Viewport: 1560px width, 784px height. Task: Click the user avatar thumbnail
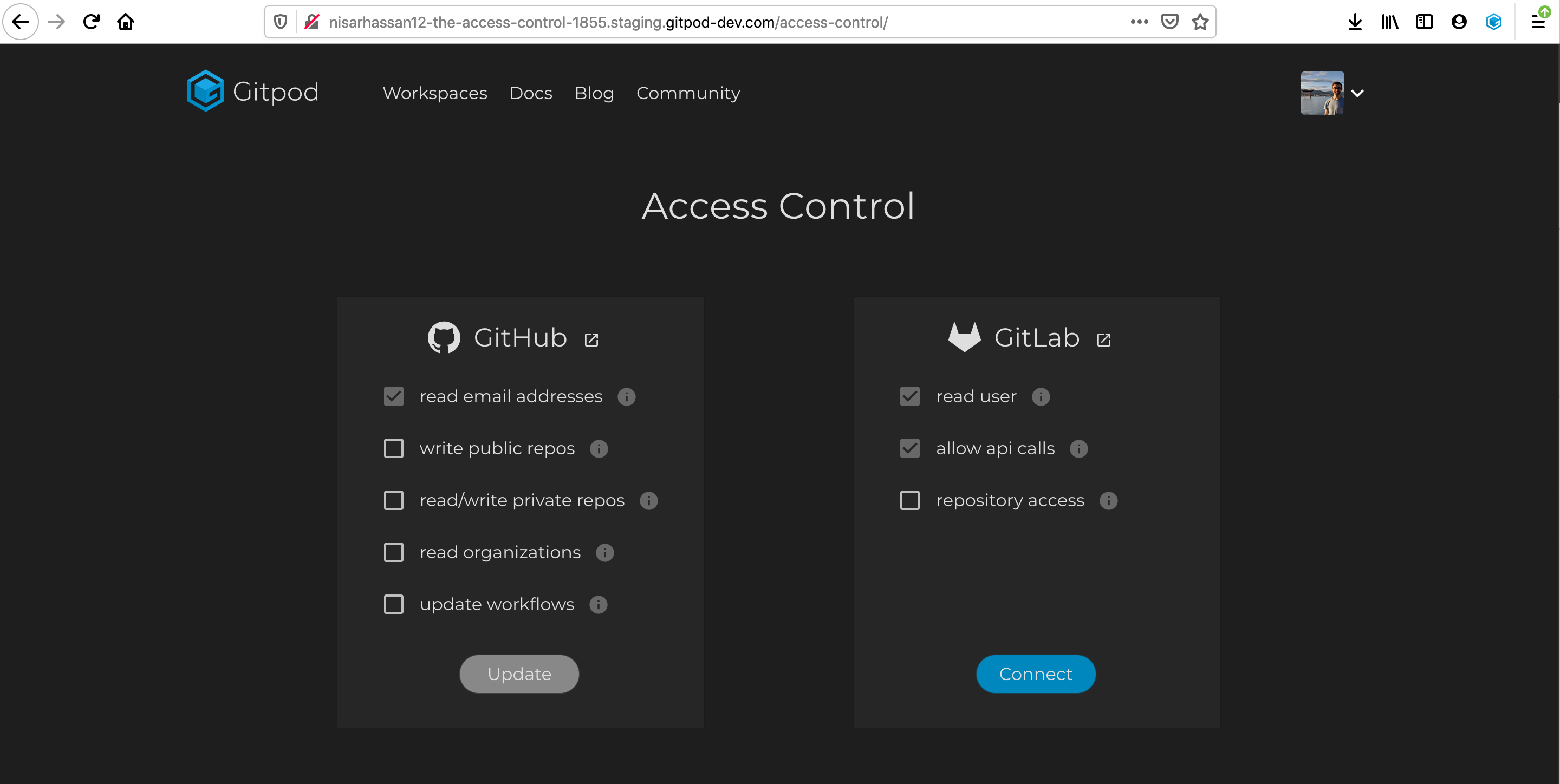[x=1322, y=93]
